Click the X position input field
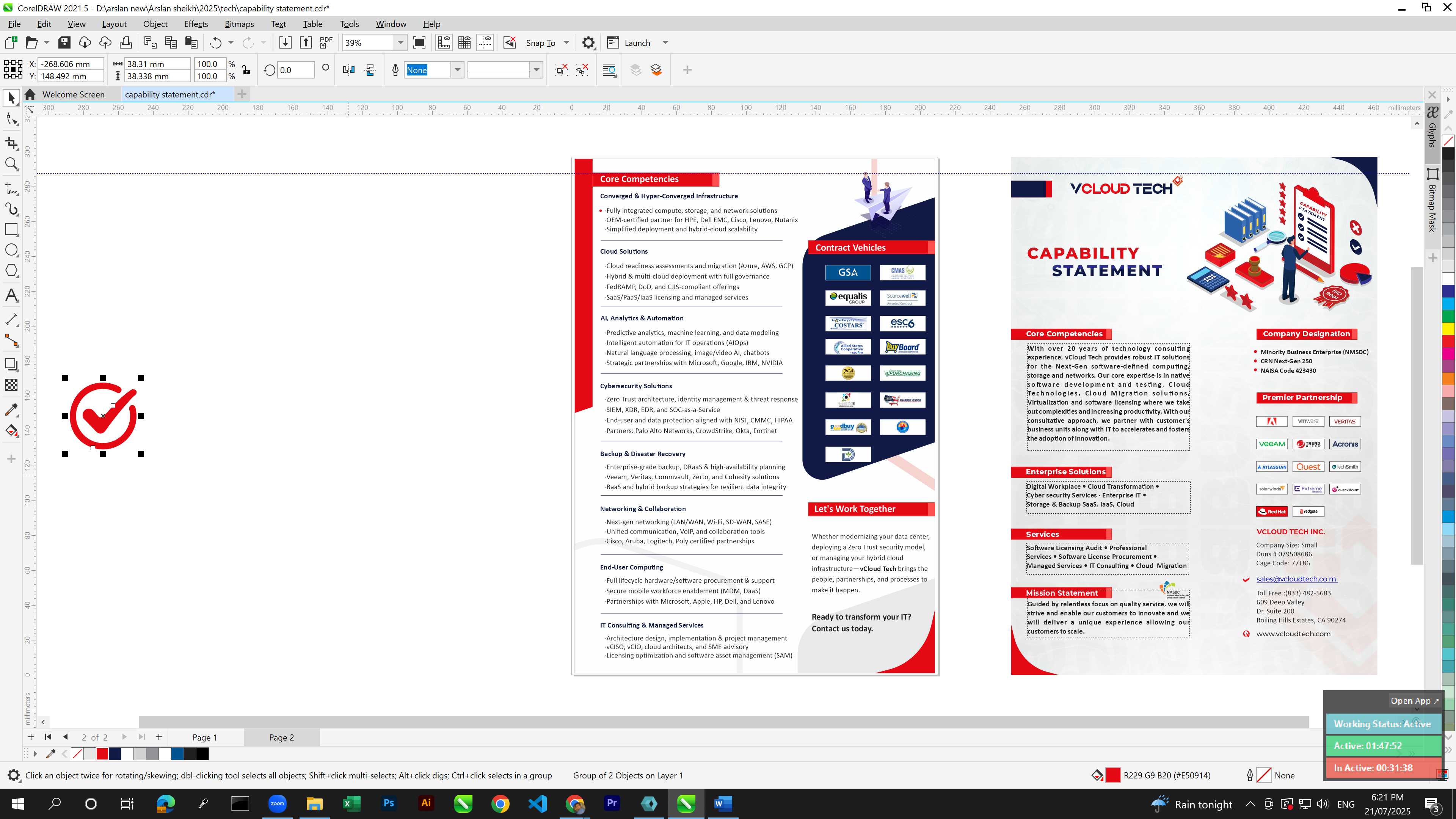This screenshot has height=819, width=1456. (x=70, y=64)
